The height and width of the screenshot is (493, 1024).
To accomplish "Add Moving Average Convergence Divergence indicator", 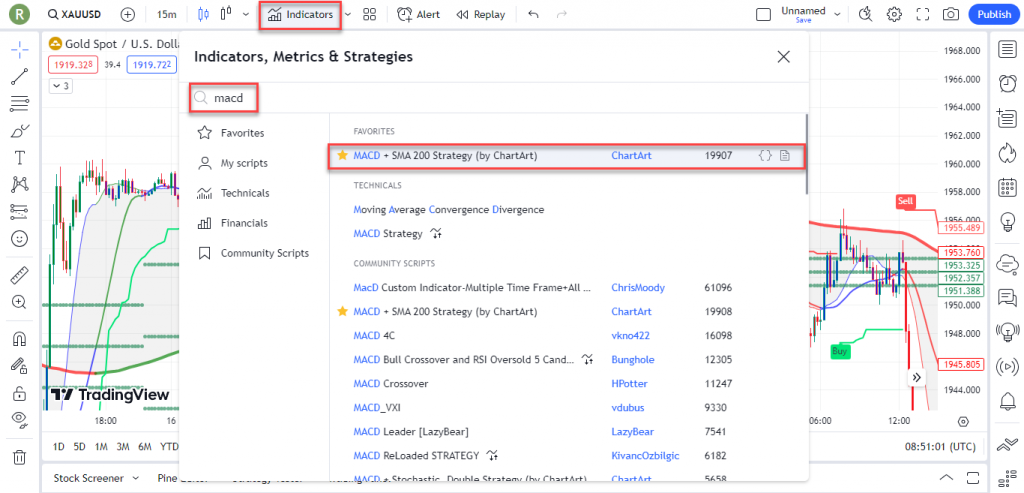I will pyautogui.click(x=449, y=210).
